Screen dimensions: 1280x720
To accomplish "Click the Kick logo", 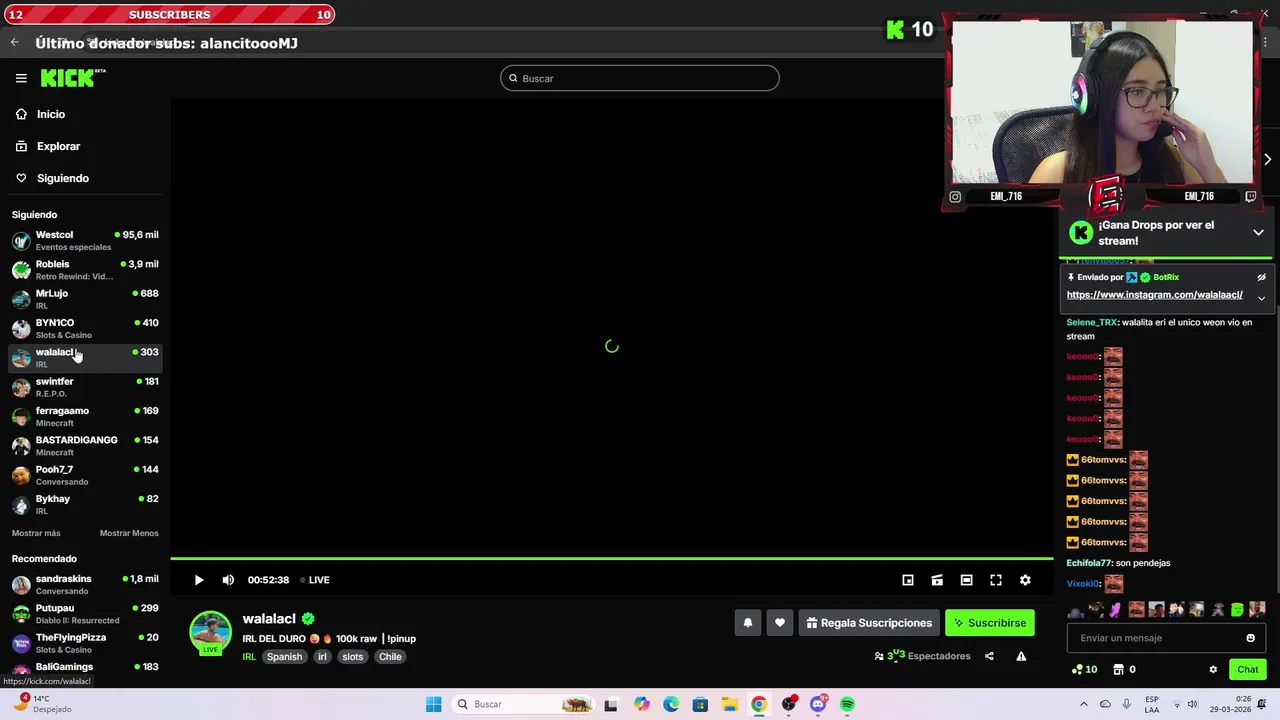I will click(72, 78).
